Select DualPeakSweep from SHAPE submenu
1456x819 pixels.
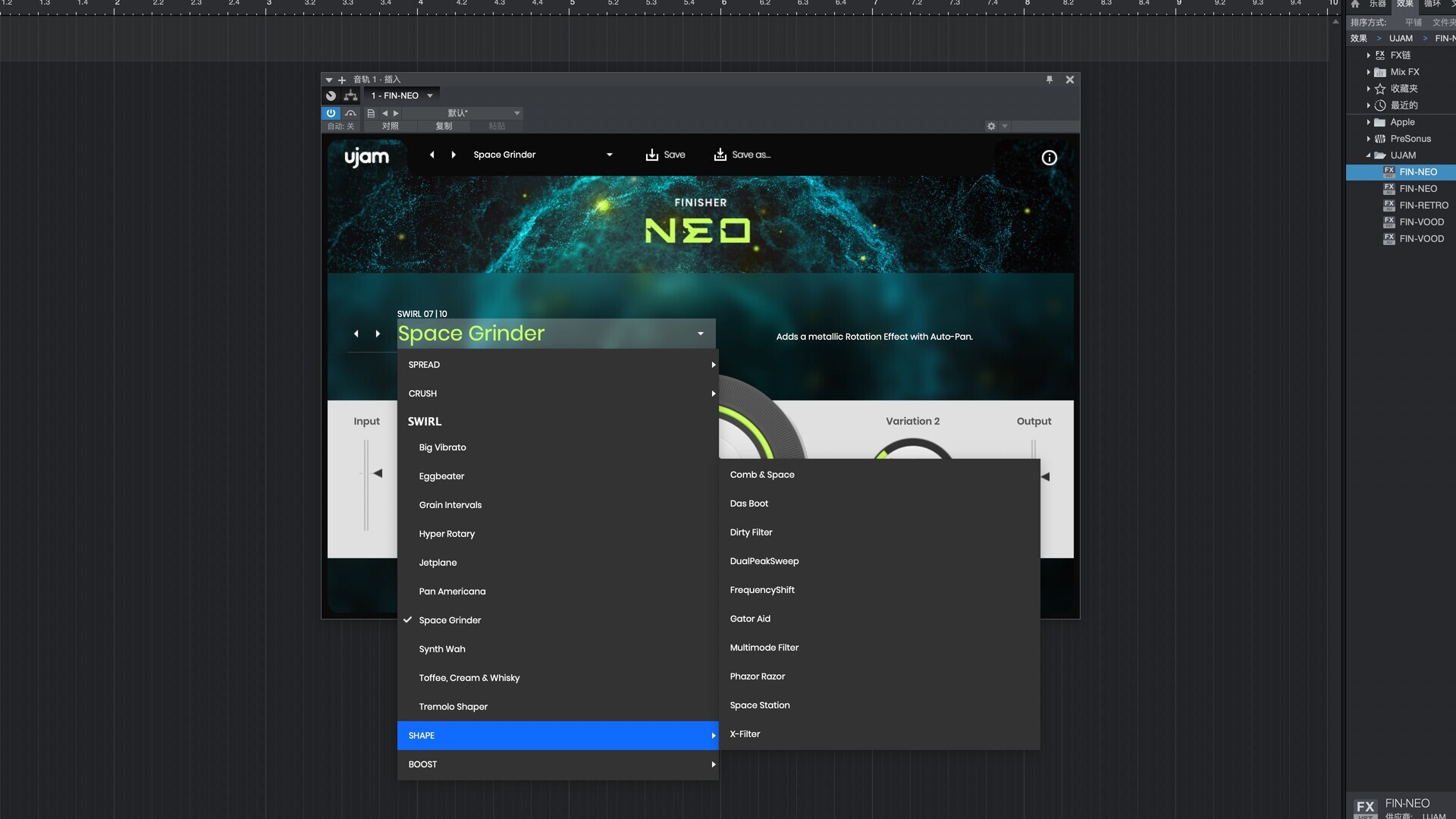[x=880, y=561]
